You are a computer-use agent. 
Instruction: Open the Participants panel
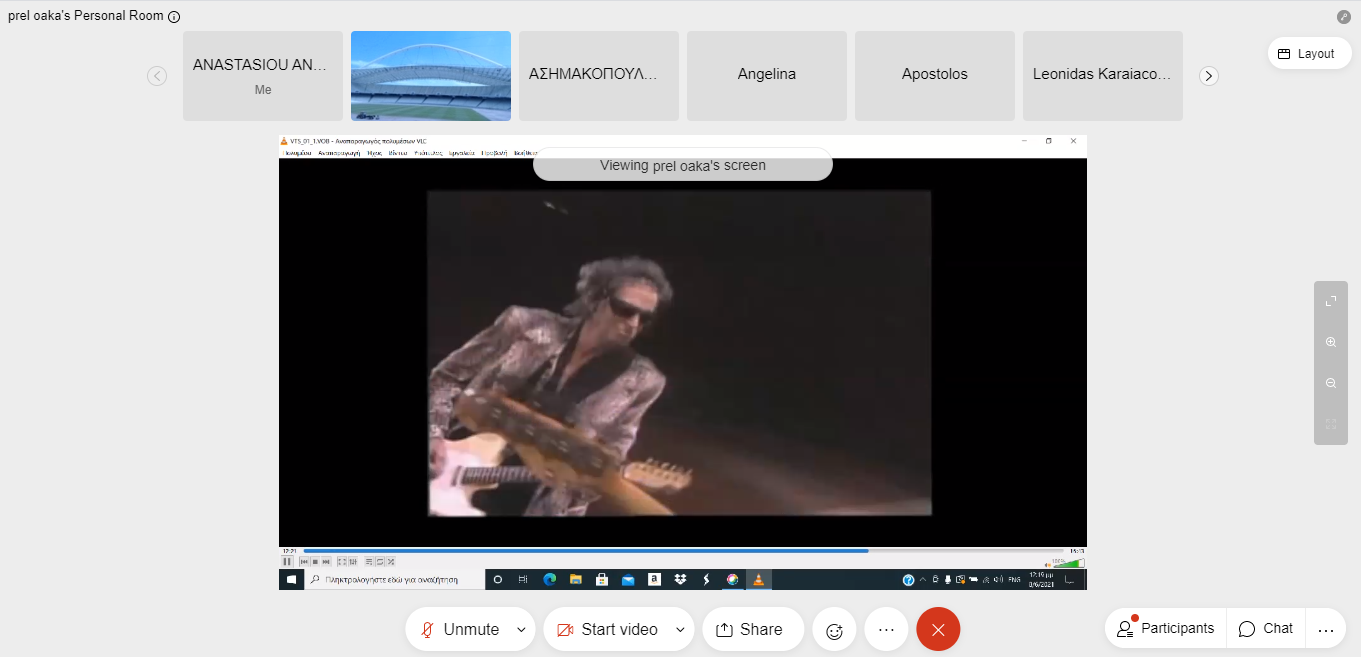pyautogui.click(x=1166, y=629)
